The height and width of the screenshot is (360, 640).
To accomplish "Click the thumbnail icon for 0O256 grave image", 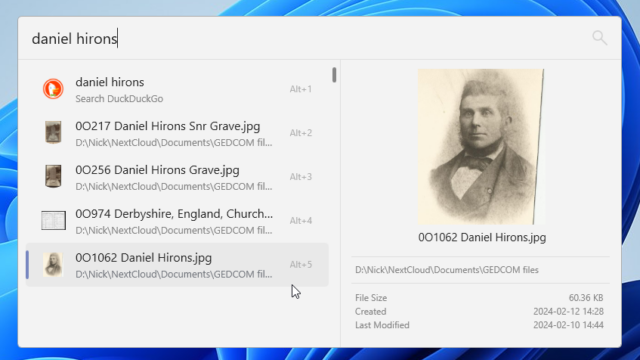I will [53, 176].
